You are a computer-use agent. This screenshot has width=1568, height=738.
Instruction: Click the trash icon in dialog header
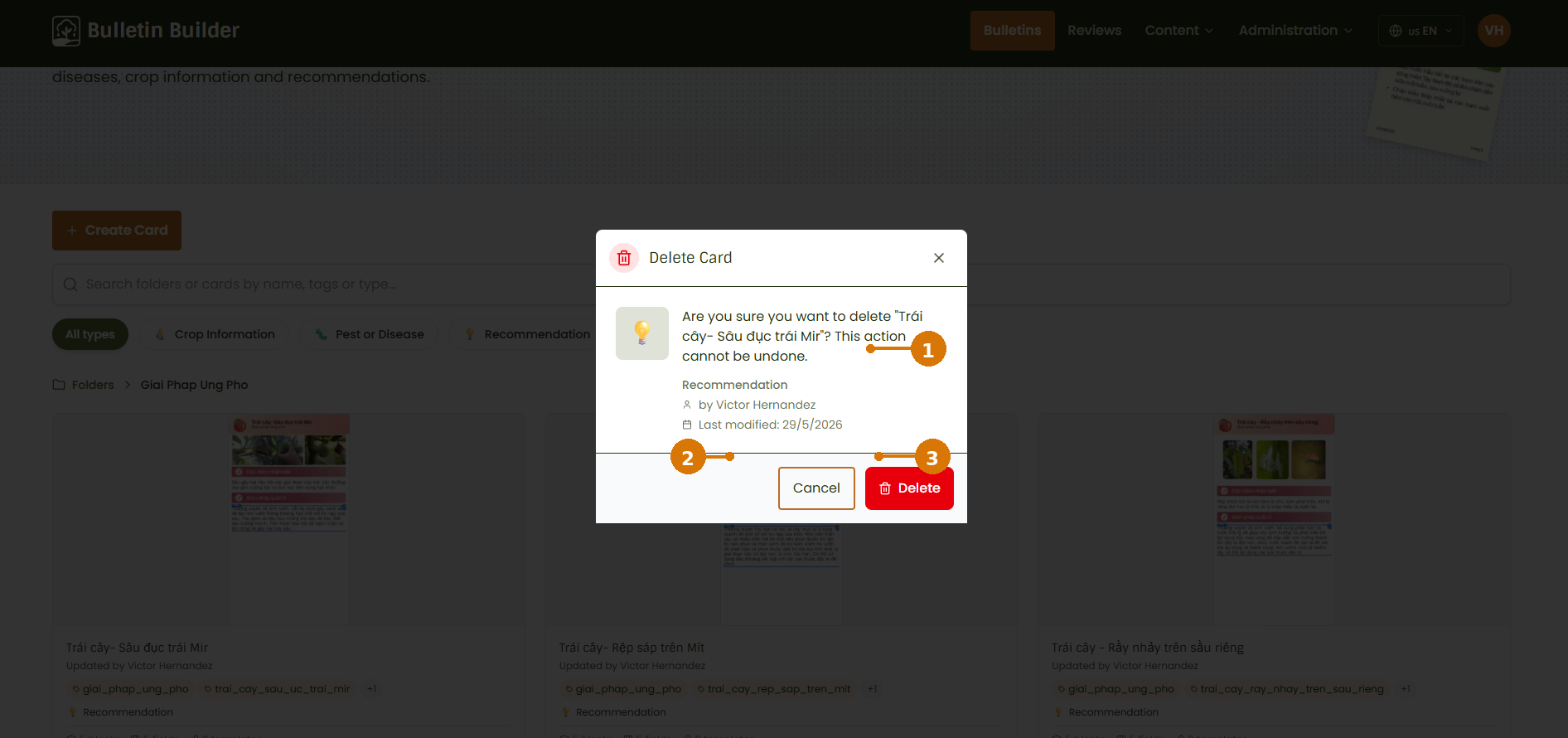(x=624, y=258)
